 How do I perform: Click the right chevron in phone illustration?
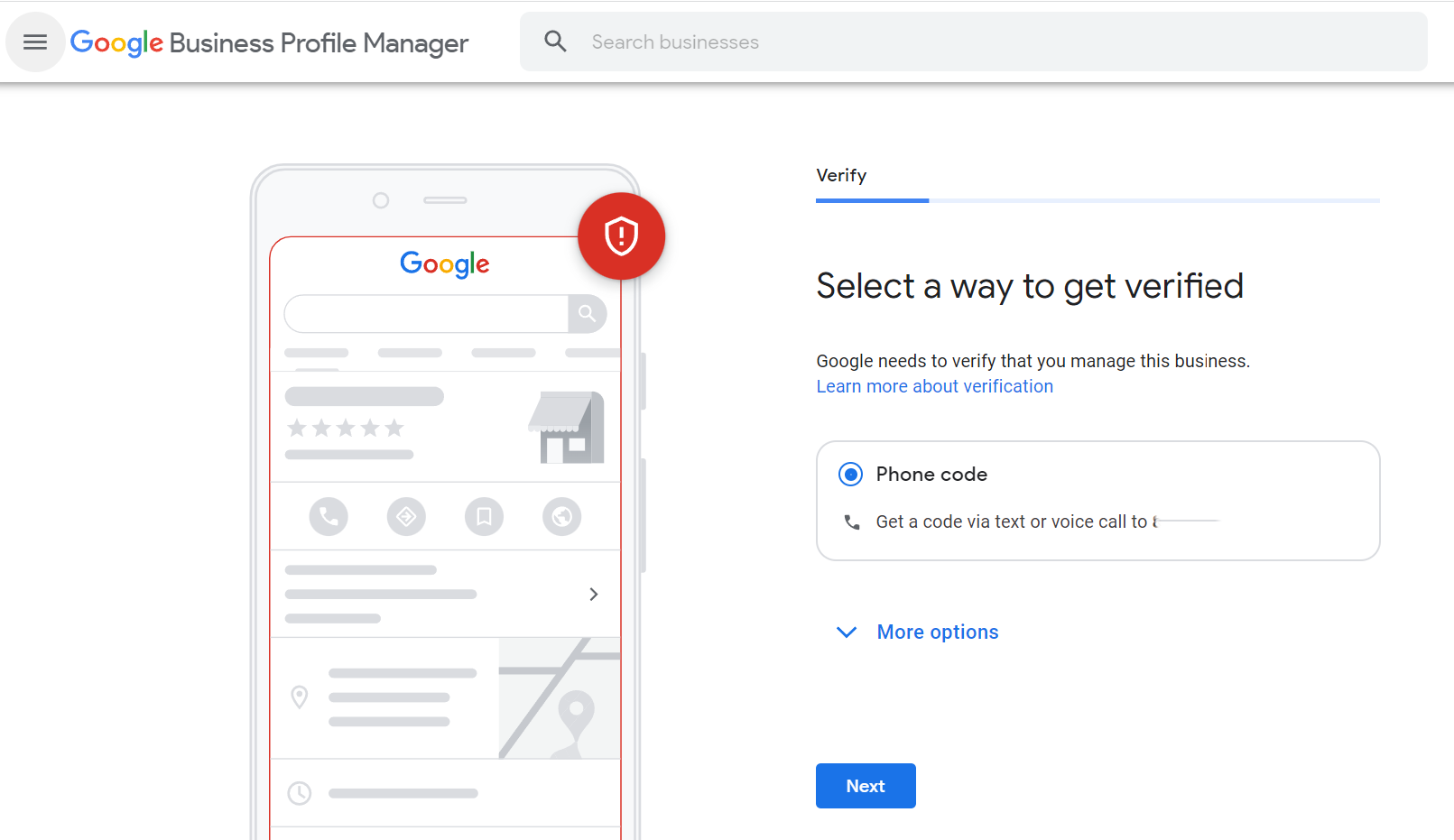click(593, 594)
